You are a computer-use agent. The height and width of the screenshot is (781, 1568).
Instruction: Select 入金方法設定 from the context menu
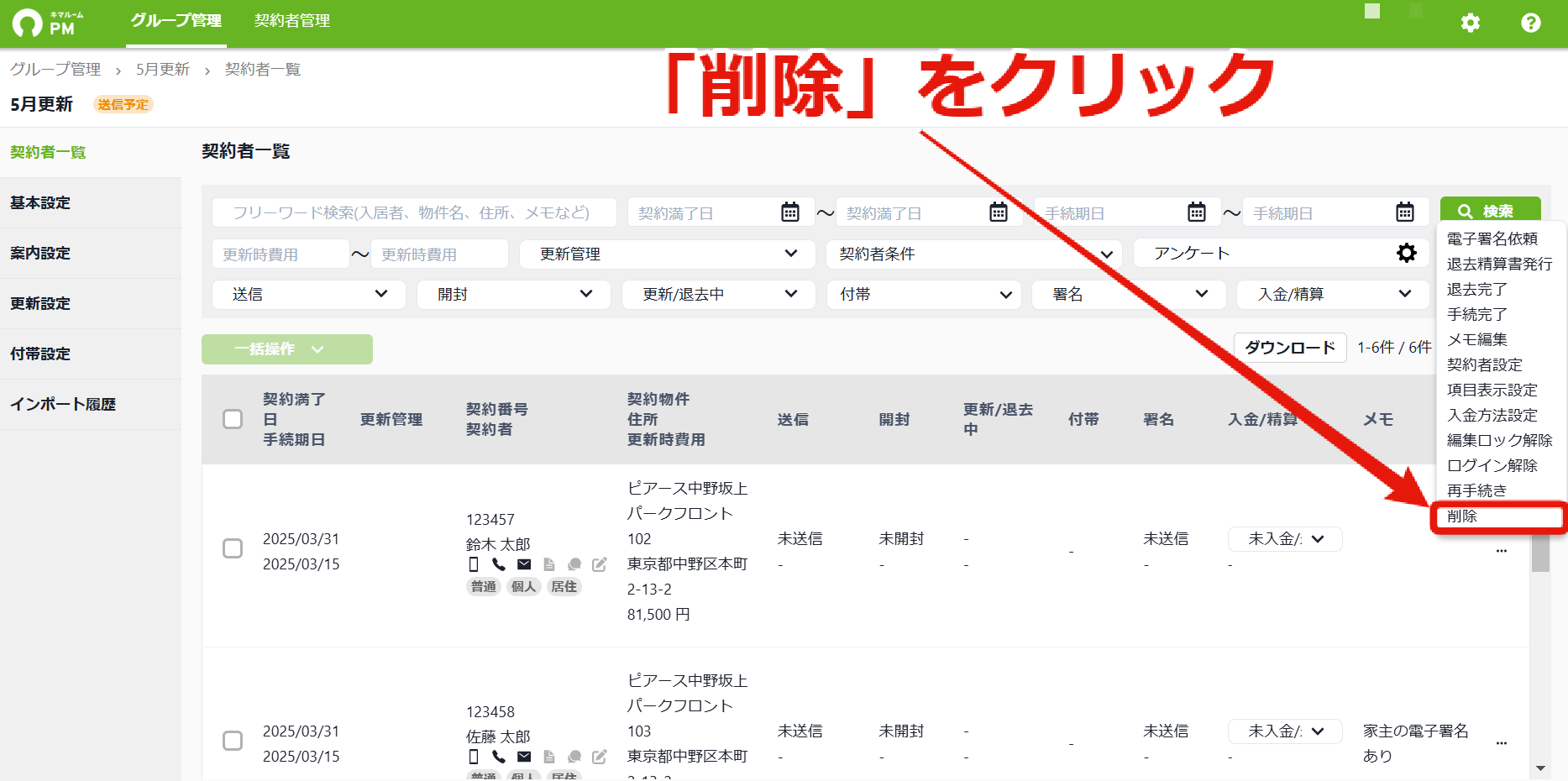1492,416
